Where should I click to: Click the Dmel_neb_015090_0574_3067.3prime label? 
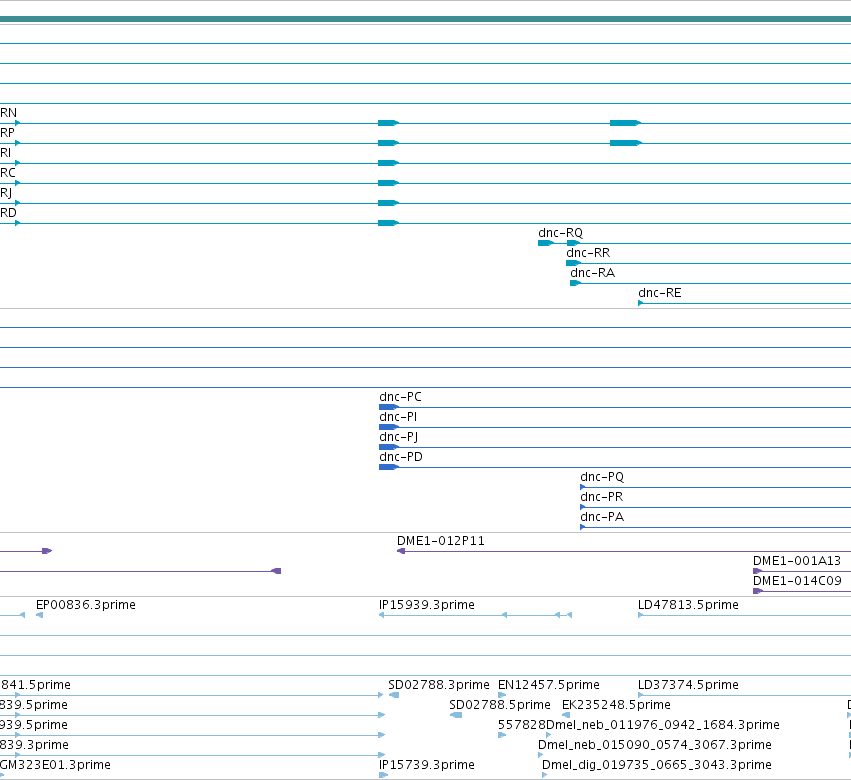click(655, 745)
